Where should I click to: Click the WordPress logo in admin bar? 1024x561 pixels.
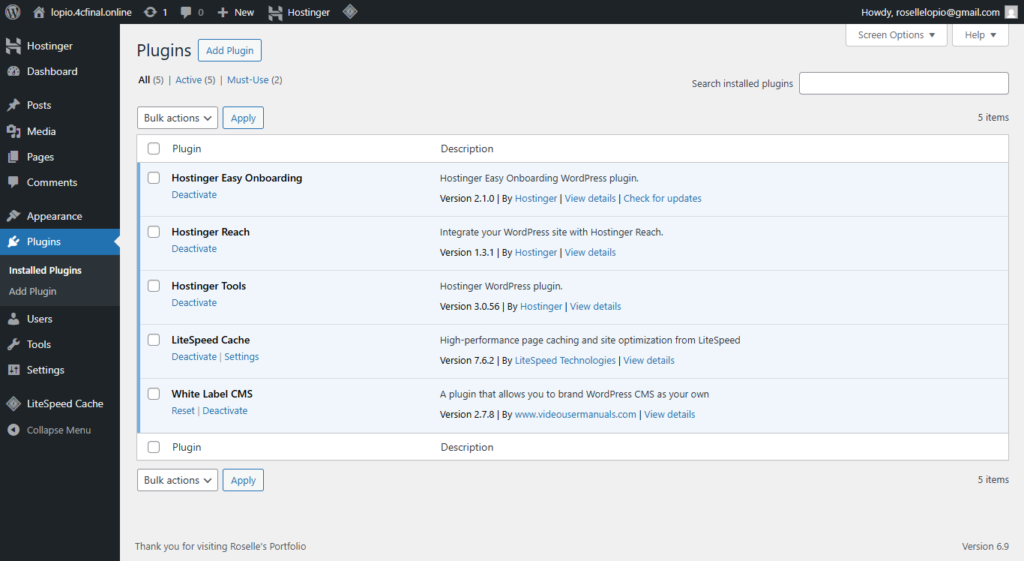pyautogui.click(x=13, y=12)
